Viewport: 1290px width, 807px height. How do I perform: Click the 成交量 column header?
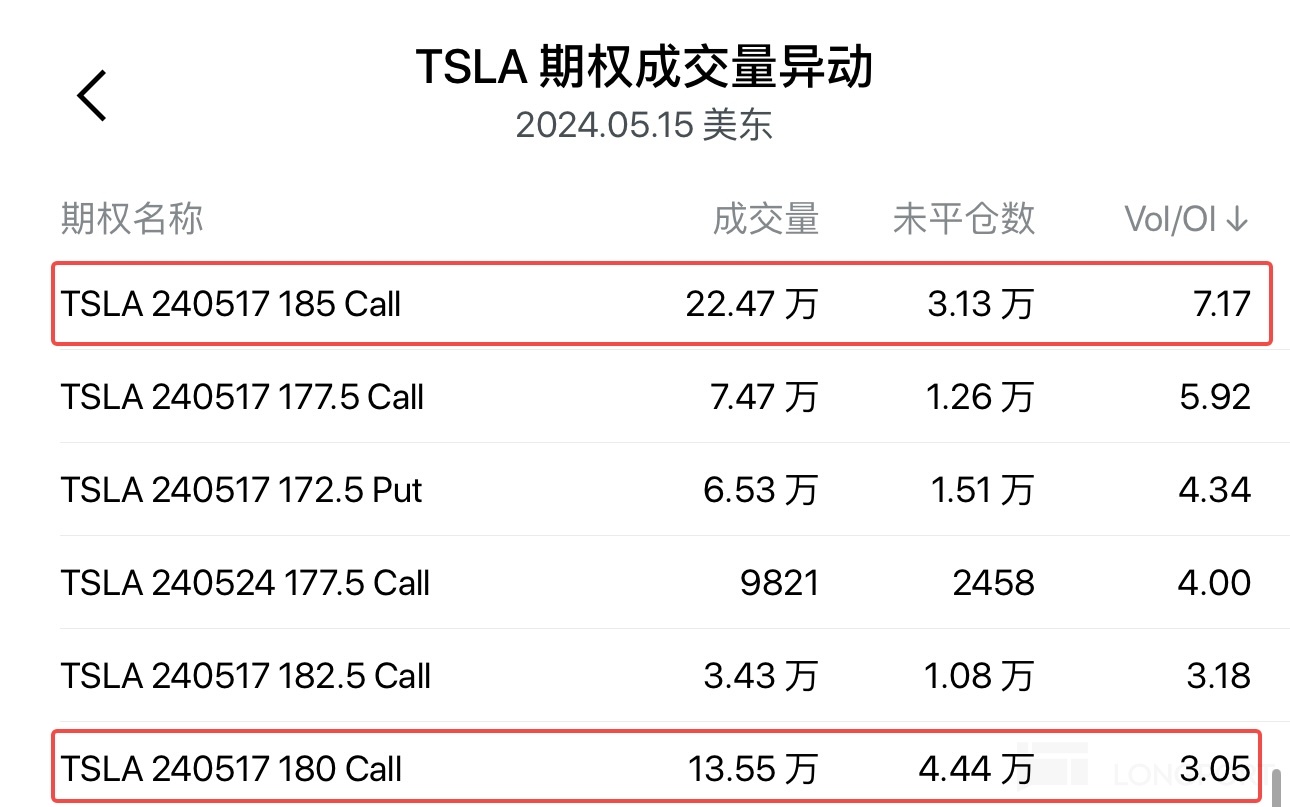click(x=765, y=219)
